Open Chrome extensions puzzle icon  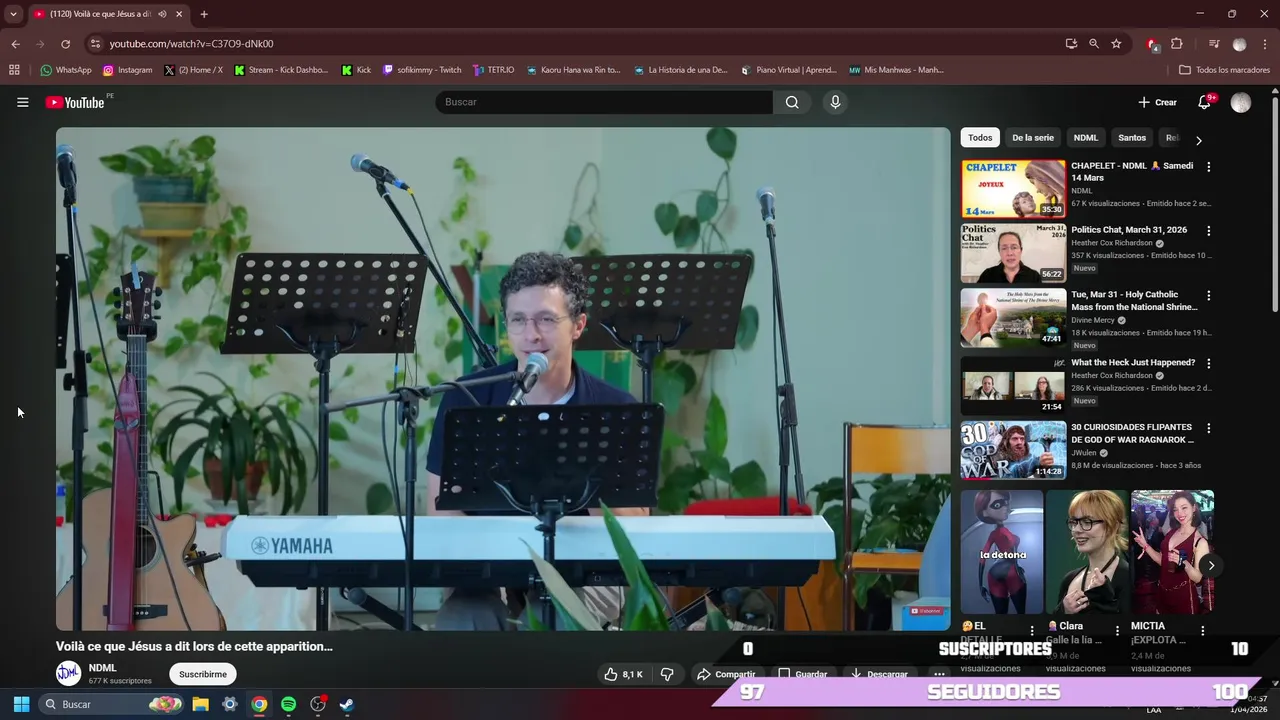[1177, 44]
